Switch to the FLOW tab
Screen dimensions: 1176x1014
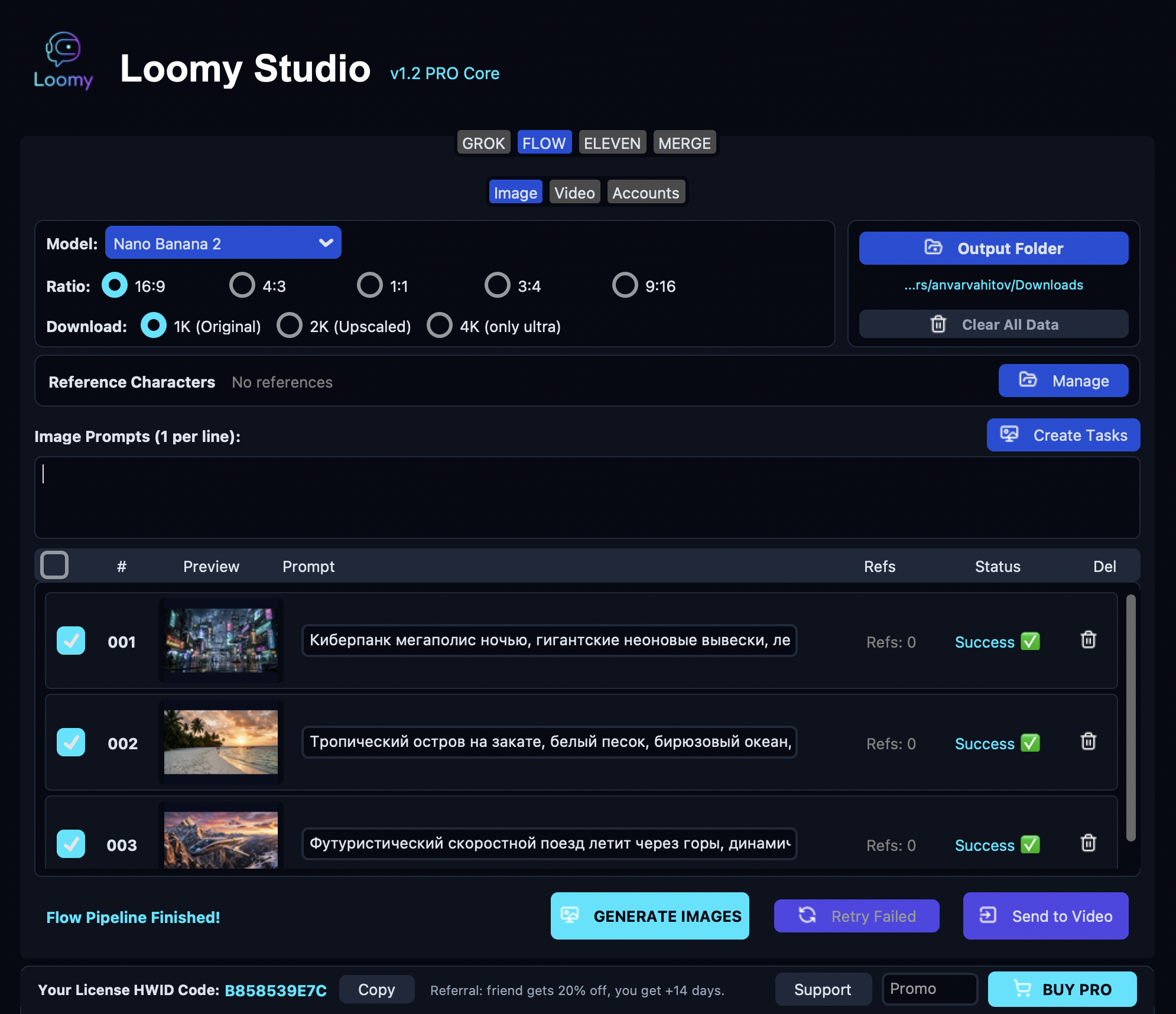(x=544, y=143)
